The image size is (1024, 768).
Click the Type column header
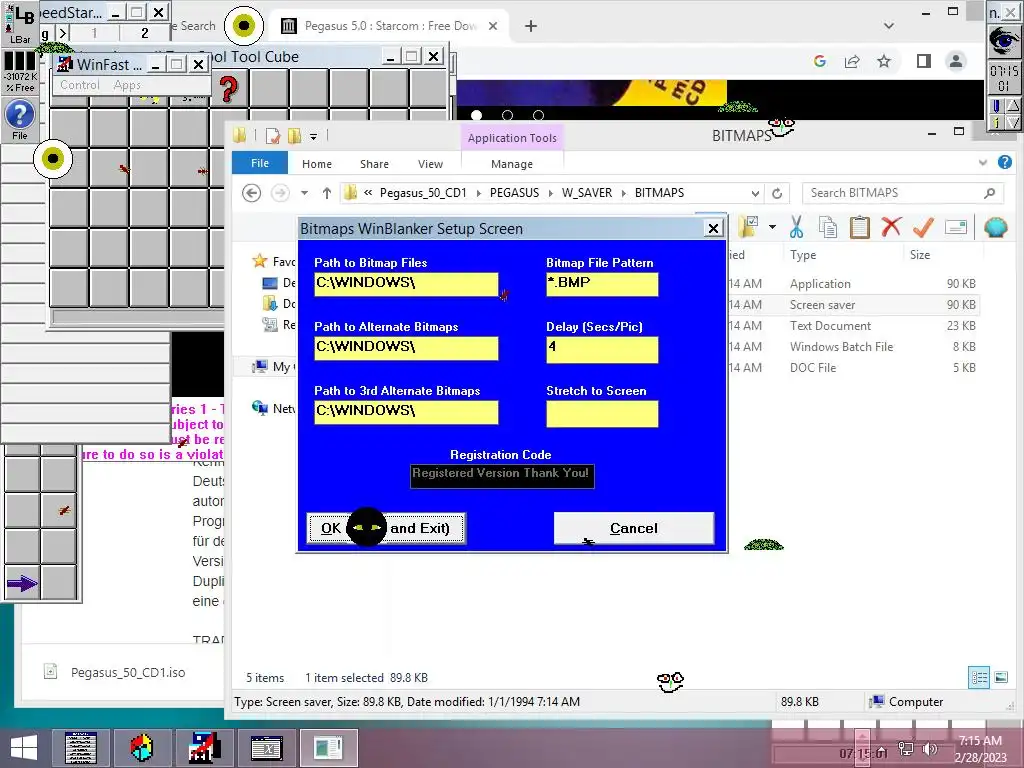click(803, 255)
